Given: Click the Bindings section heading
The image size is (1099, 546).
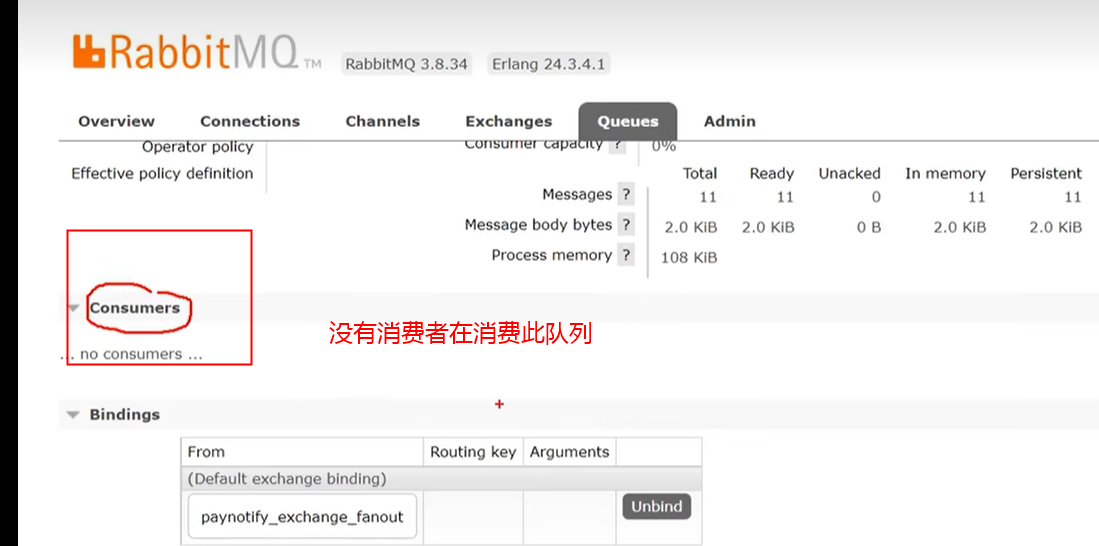Looking at the screenshot, I should tap(125, 415).
